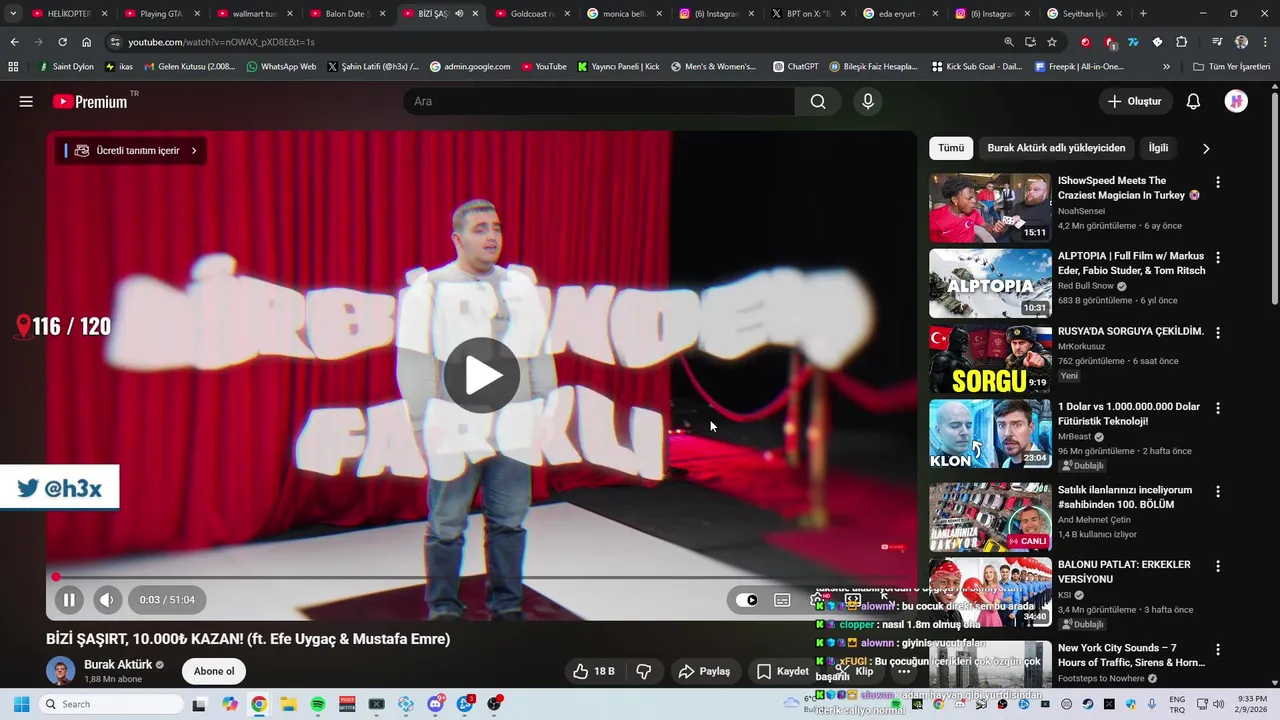Expand hidden bookmarks chevron
The image size is (1280, 720).
click(1166, 67)
